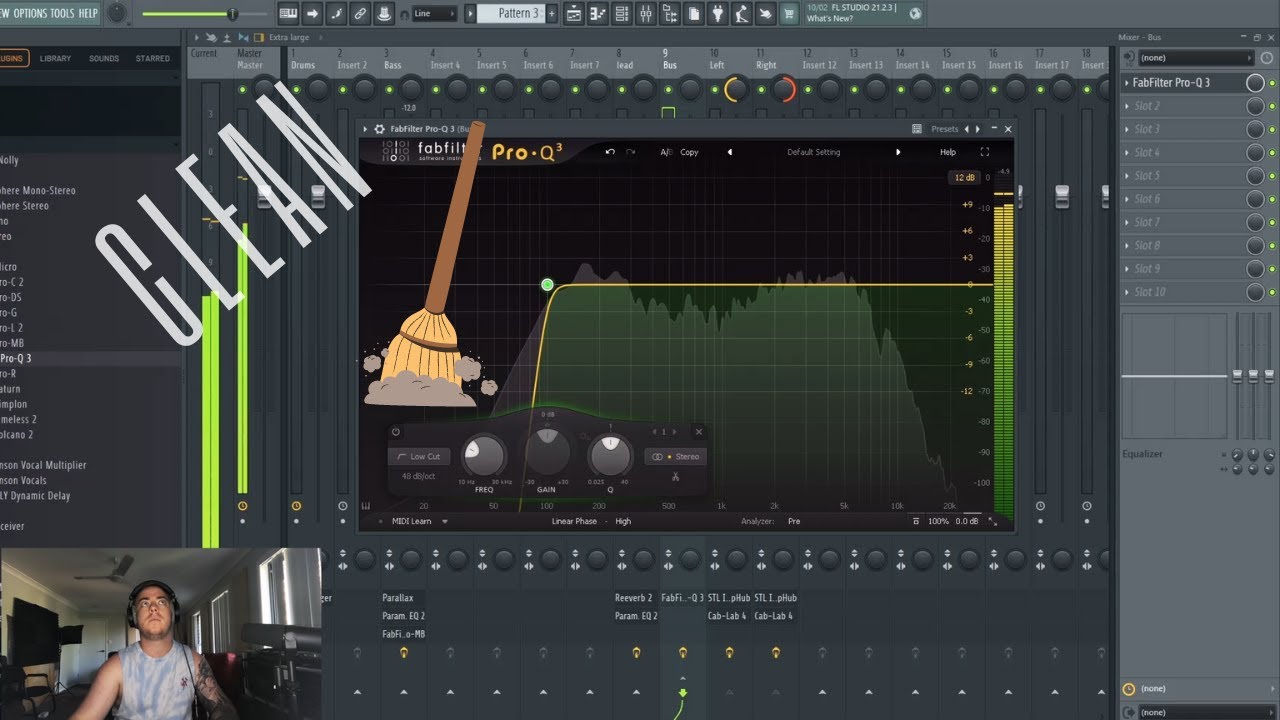1280x720 pixels.
Task: Toggle Slot 10 enable LED
Action: [x=1272, y=292]
